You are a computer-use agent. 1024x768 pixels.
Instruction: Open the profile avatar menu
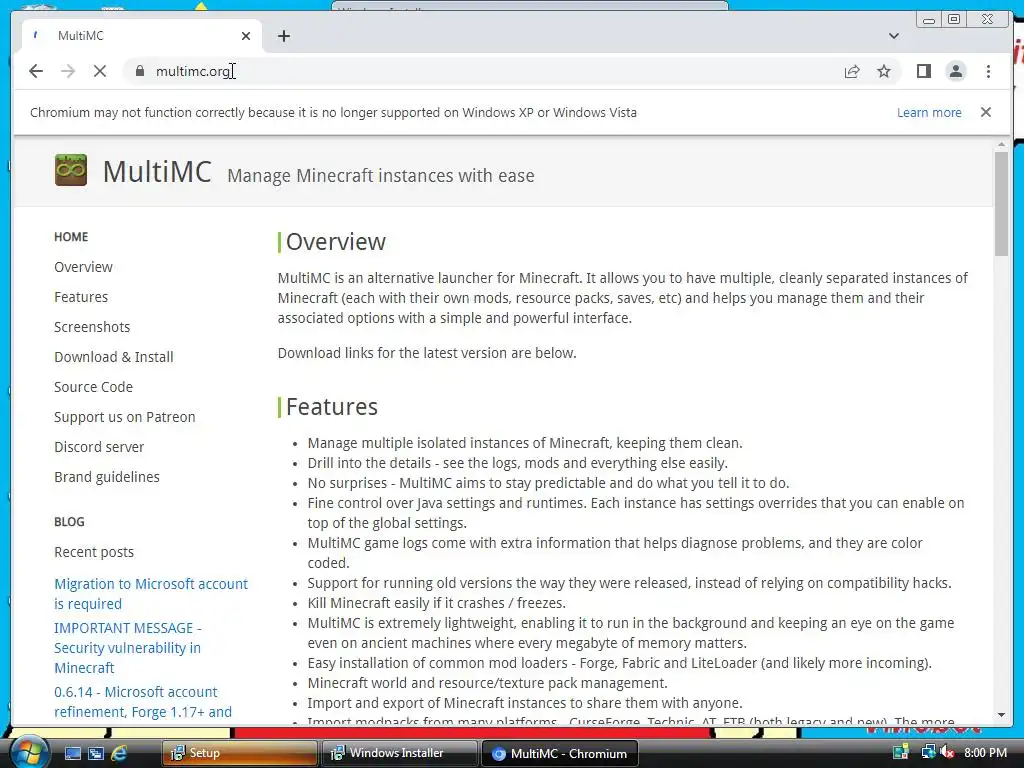955,71
